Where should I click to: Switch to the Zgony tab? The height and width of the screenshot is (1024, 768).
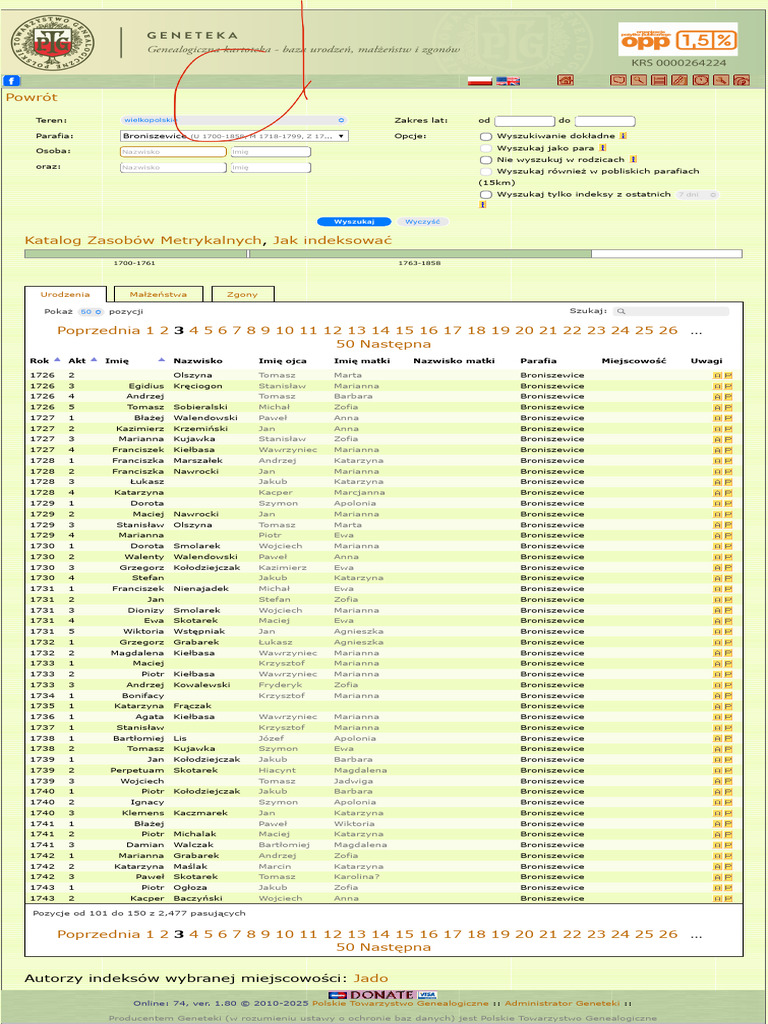point(242,295)
